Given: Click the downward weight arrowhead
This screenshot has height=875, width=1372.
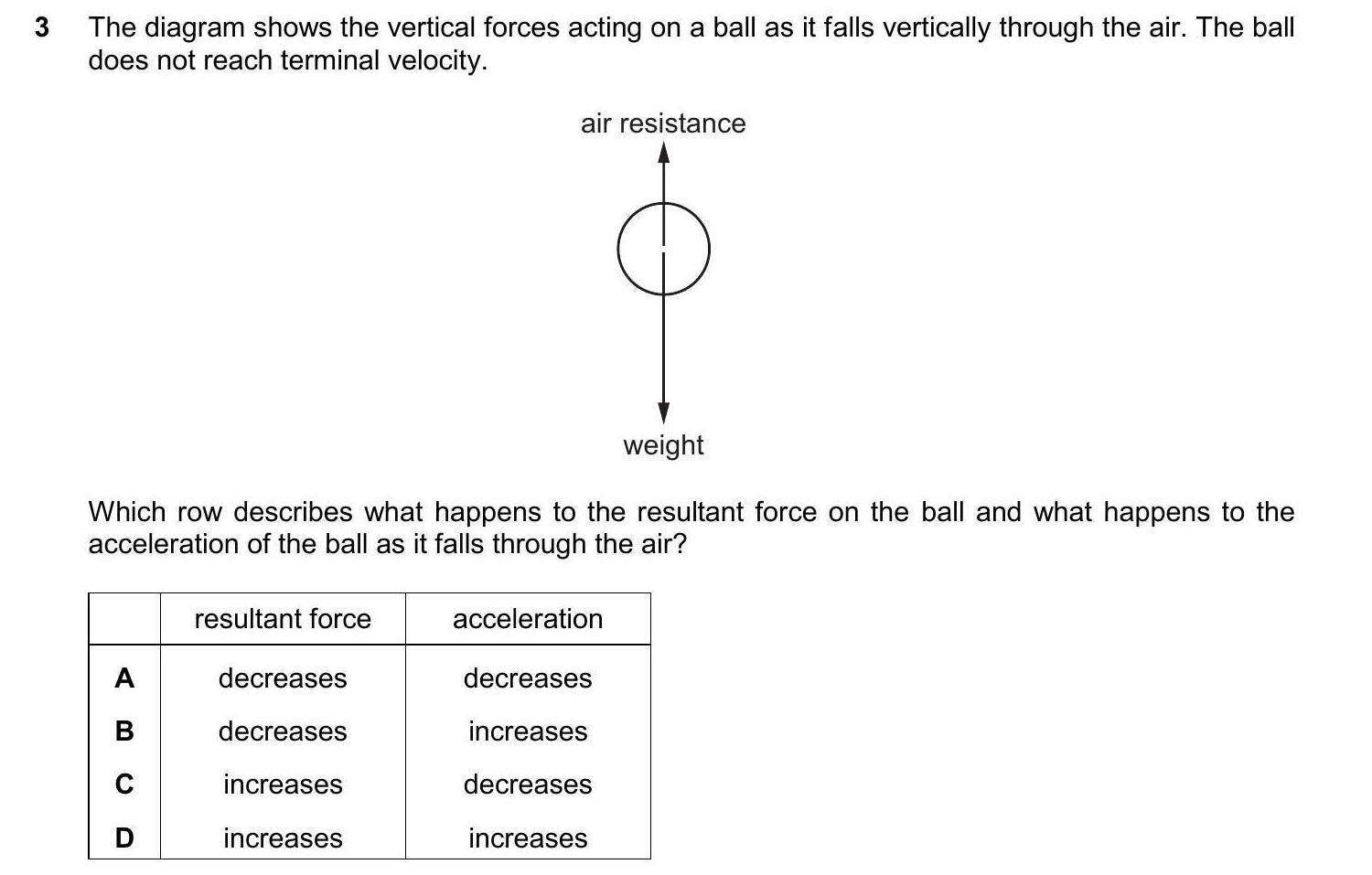Looking at the screenshot, I should (x=664, y=412).
